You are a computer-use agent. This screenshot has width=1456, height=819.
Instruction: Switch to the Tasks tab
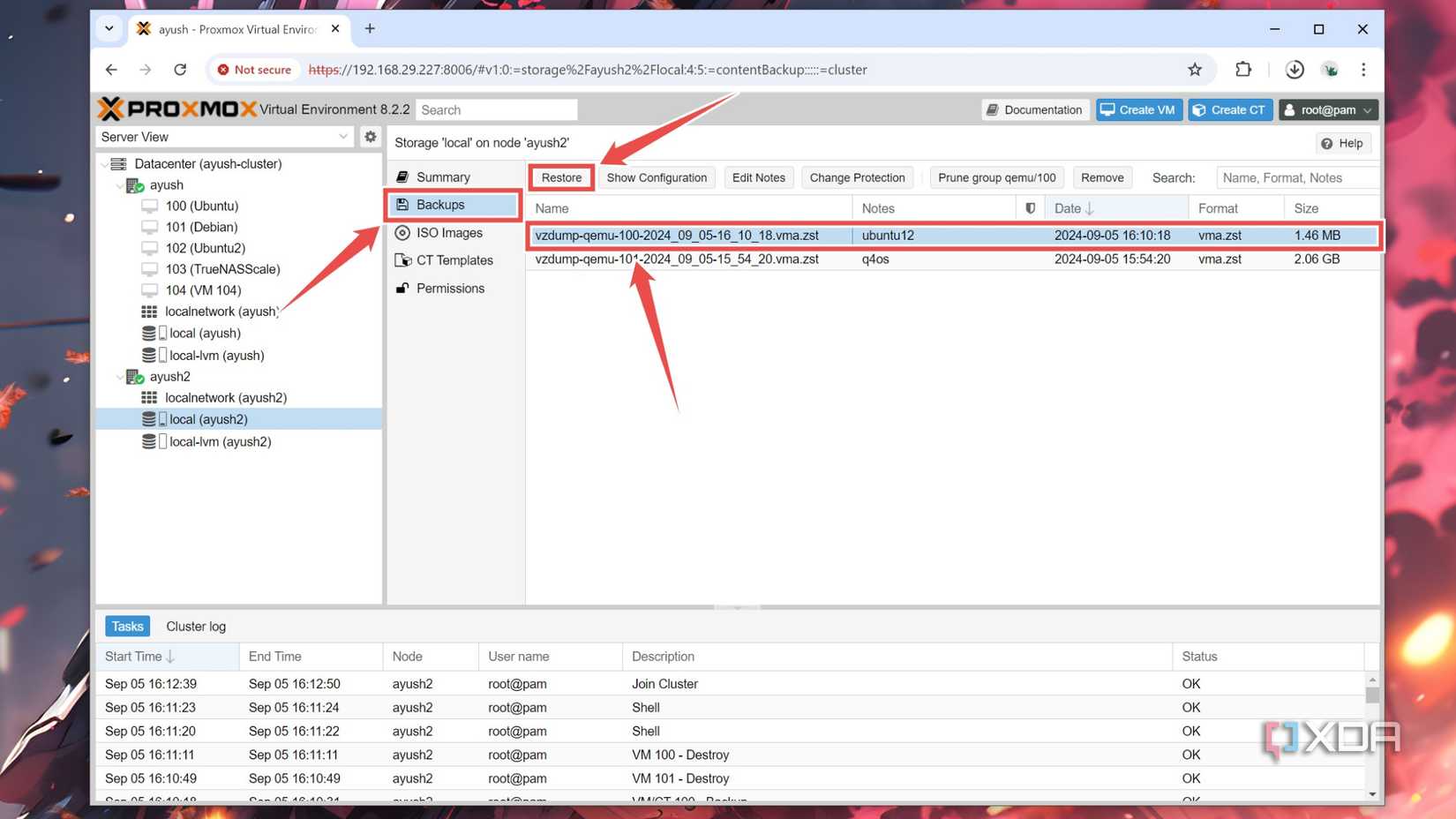point(127,627)
